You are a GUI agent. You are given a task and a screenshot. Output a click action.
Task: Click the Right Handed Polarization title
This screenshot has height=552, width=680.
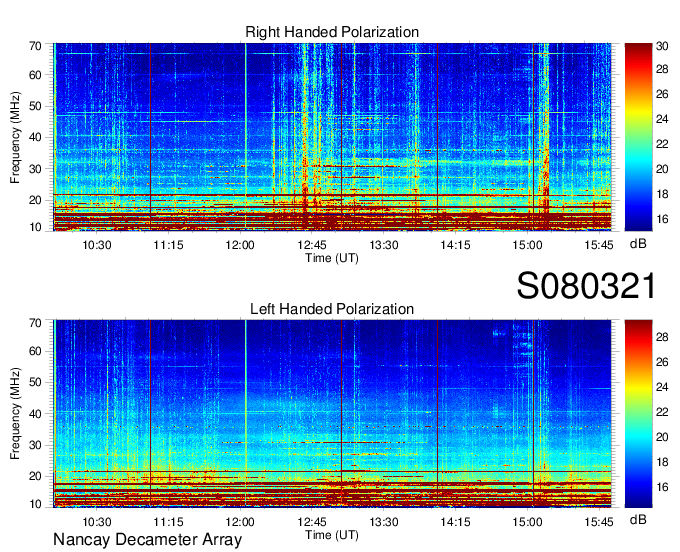point(332,32)
